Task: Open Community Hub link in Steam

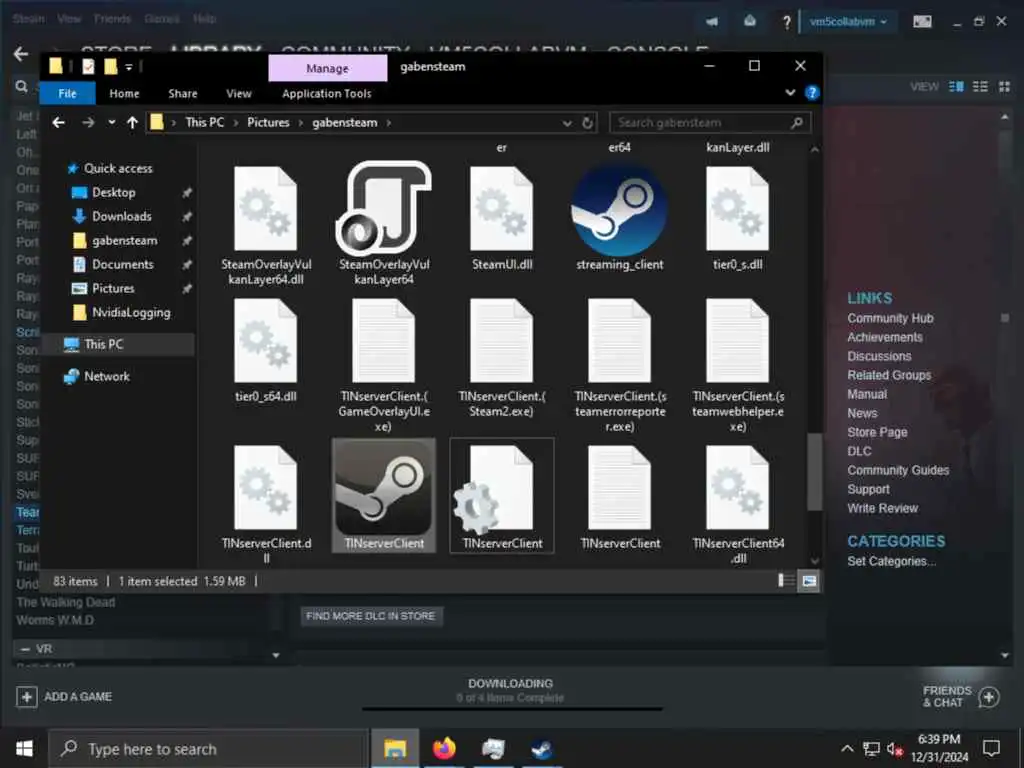Action: [x=890, y=318]
